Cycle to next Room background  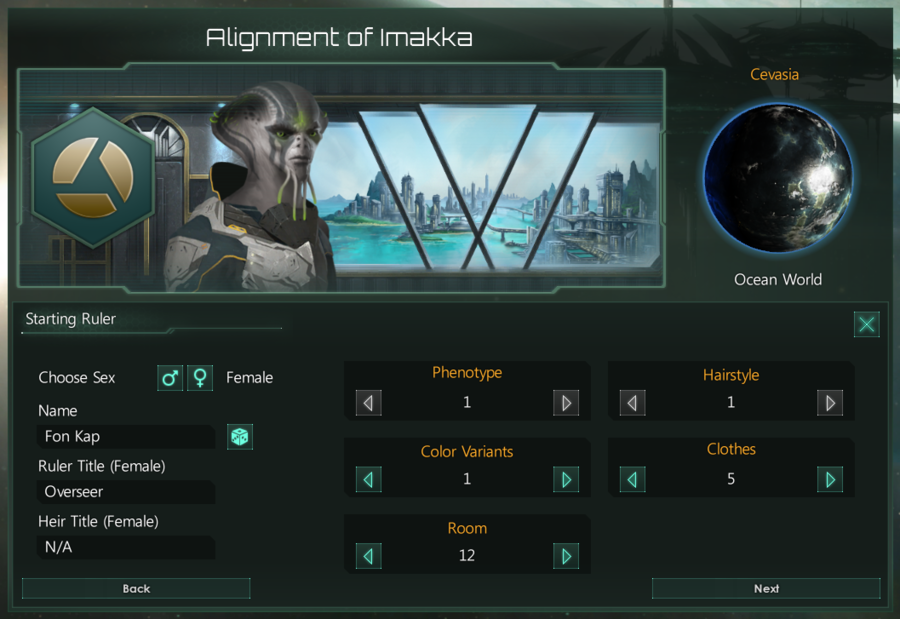566,556
